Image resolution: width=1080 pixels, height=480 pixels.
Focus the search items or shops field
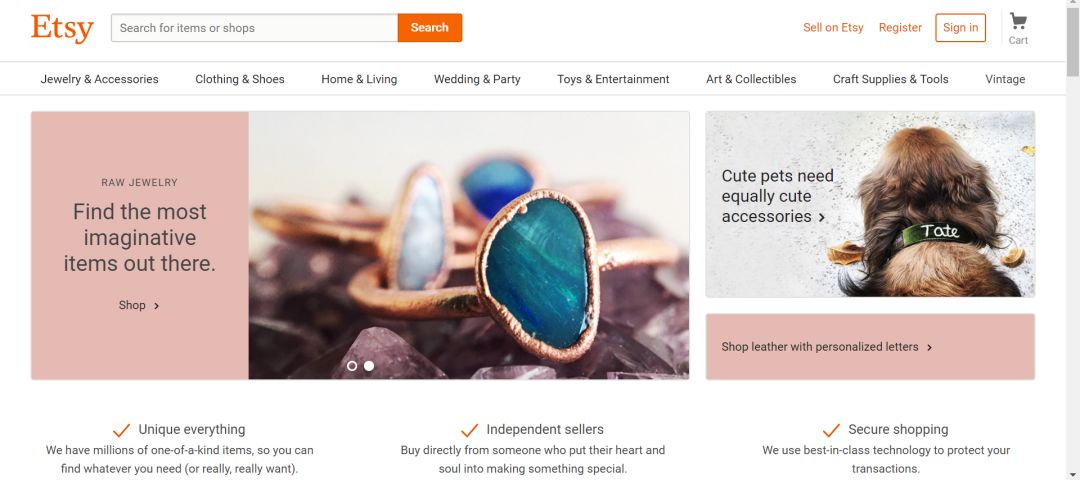255,28
